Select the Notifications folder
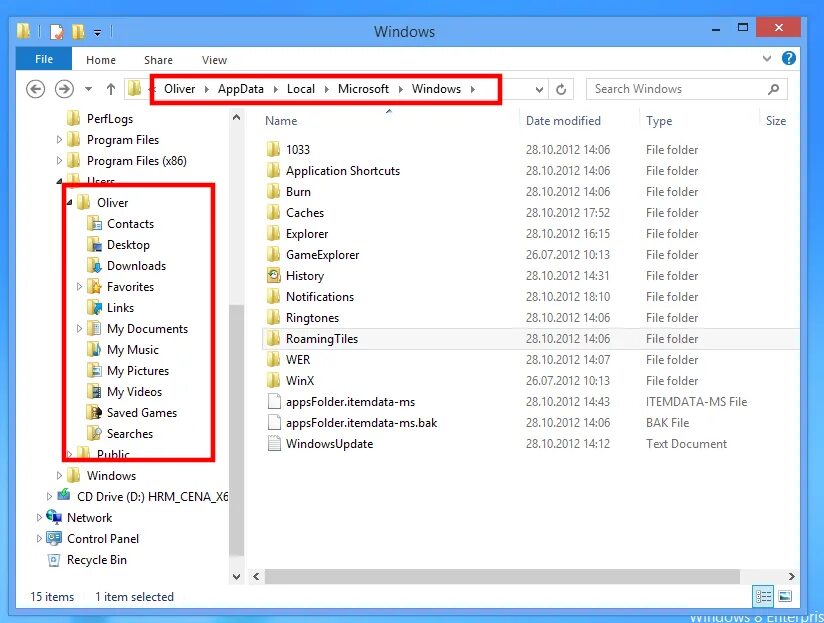The height and width of the screenshot is (623, 824). pos(320,297)
